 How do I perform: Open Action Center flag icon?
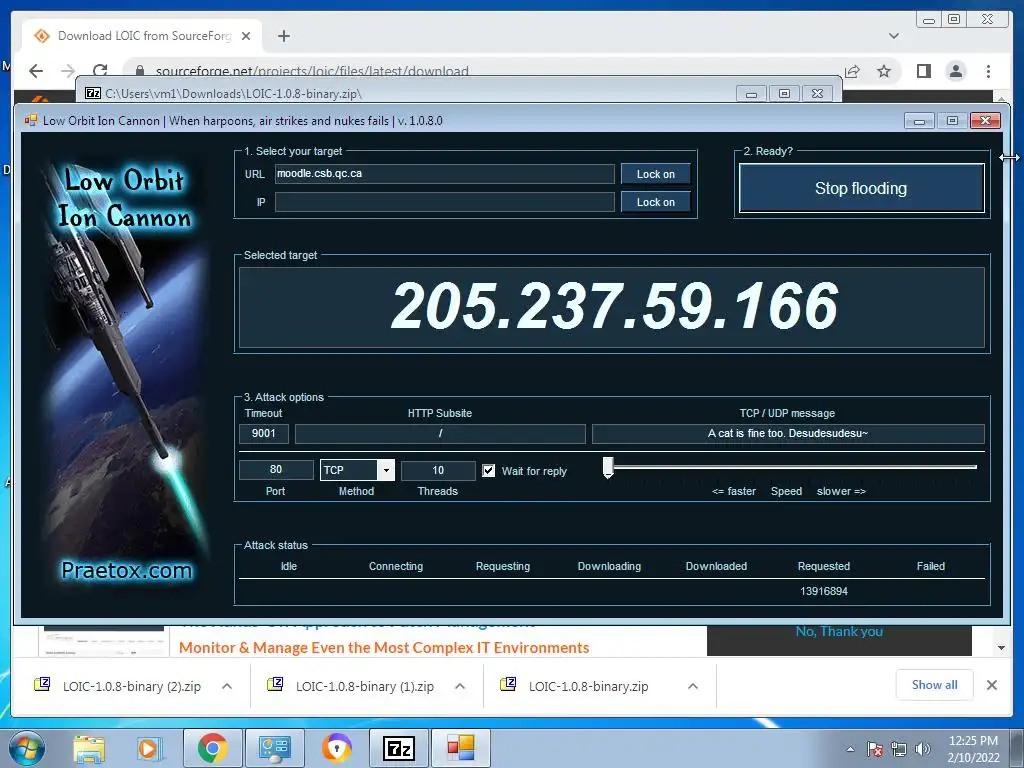point(875,750)
